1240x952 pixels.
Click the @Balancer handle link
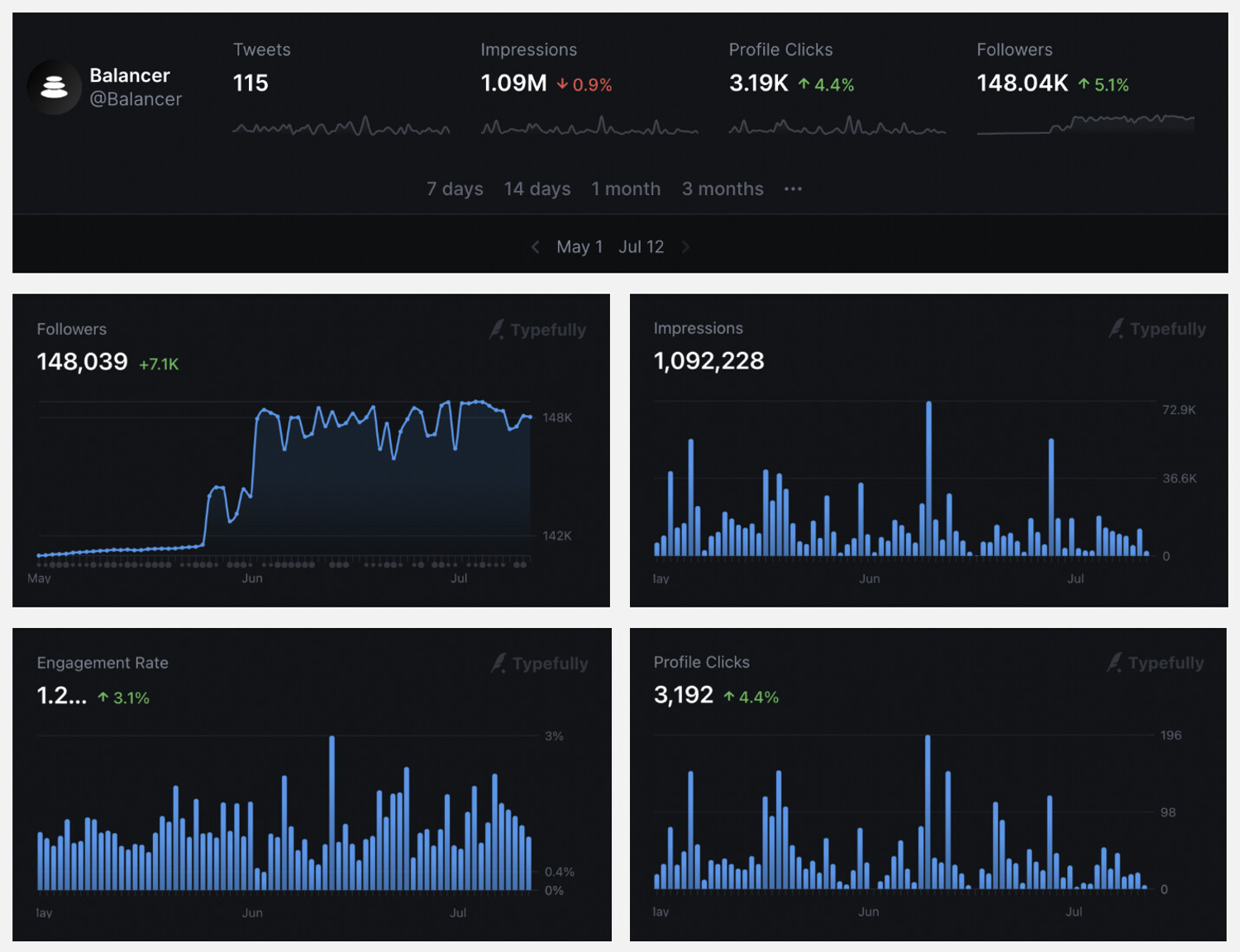[136, 99]
